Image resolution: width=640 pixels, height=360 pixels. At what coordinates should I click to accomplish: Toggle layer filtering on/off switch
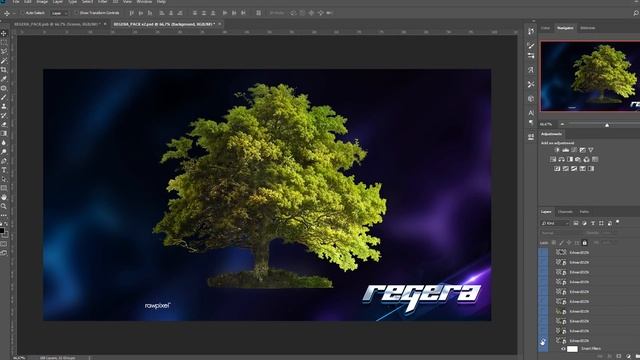(618, 222)
